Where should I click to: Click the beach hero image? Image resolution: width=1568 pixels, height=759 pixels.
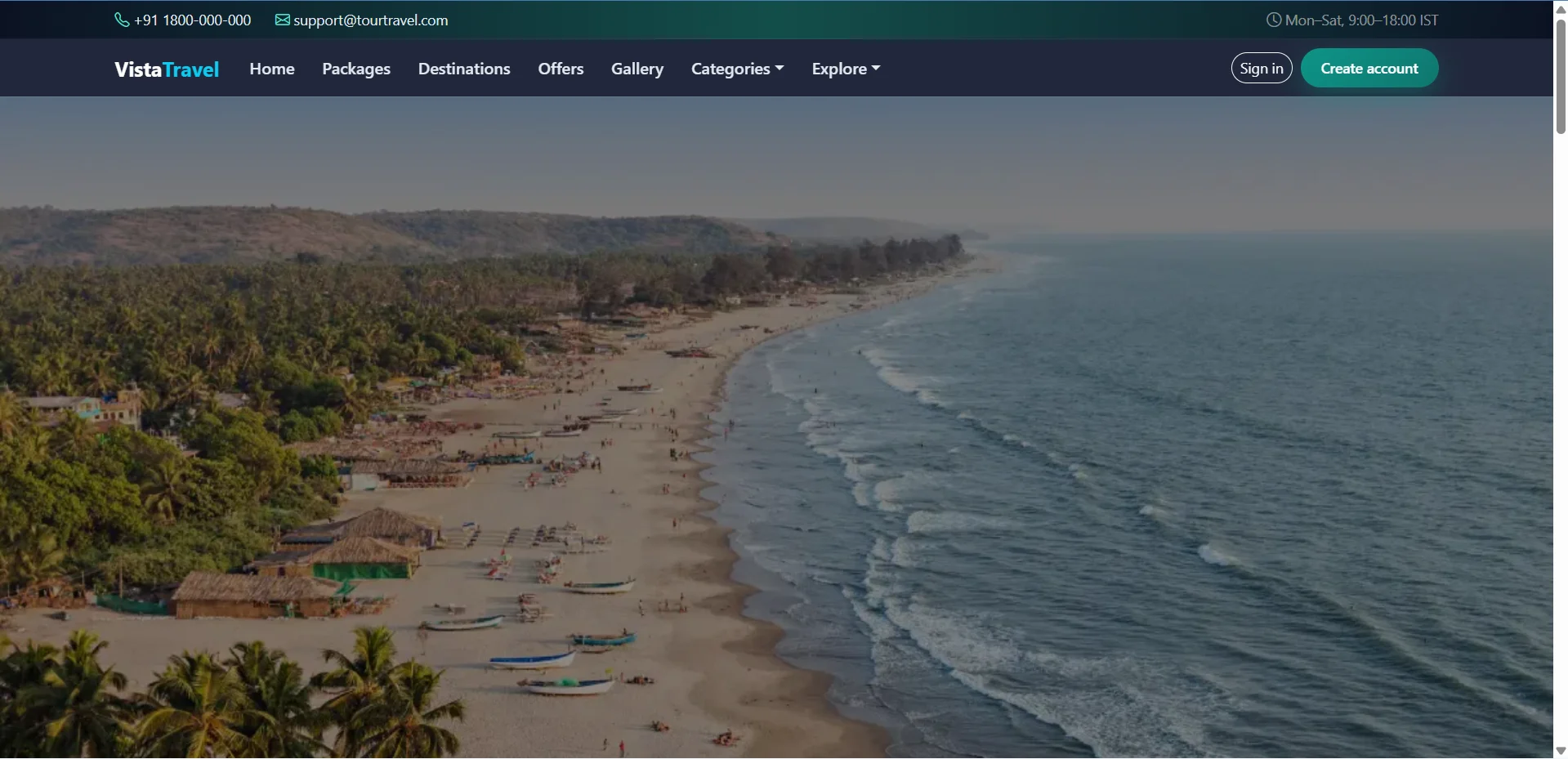(x=776, y=427)
